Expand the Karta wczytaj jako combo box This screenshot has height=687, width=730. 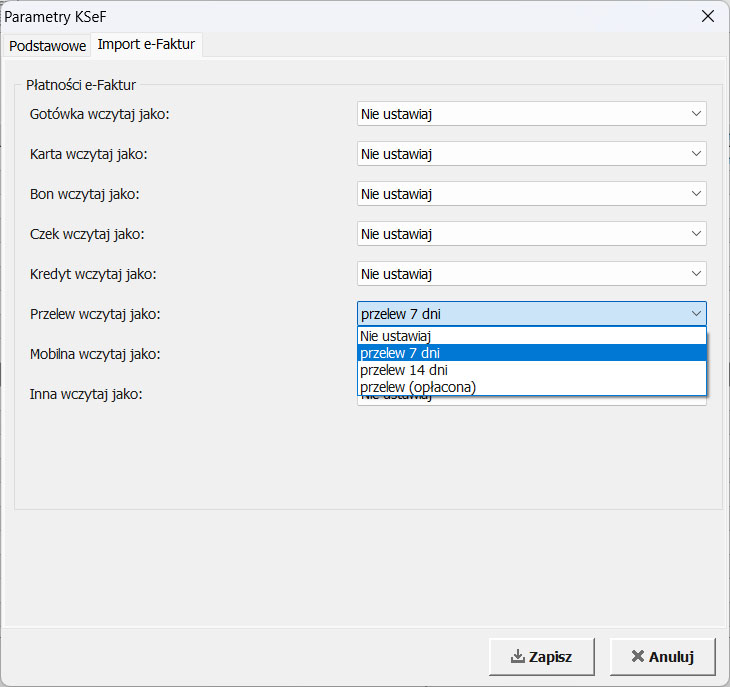point(531,154)
